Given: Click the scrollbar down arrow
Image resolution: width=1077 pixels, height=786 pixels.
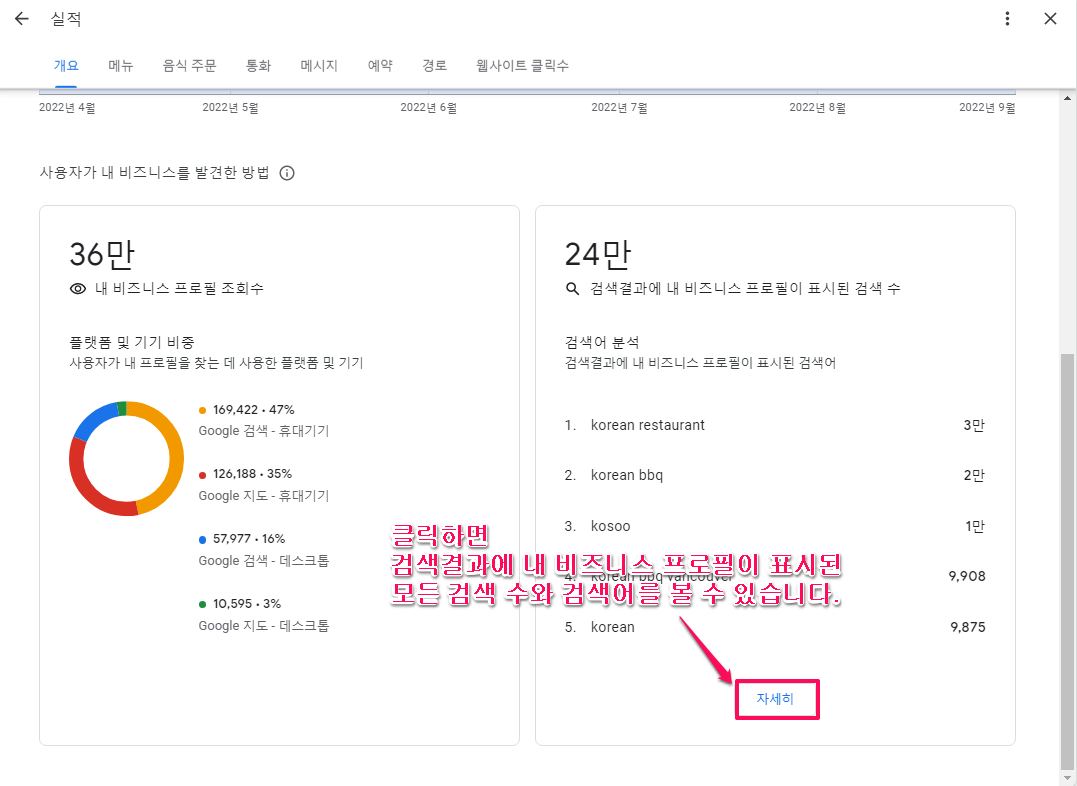Looking at the screenshot, I should coord(1067,779).
